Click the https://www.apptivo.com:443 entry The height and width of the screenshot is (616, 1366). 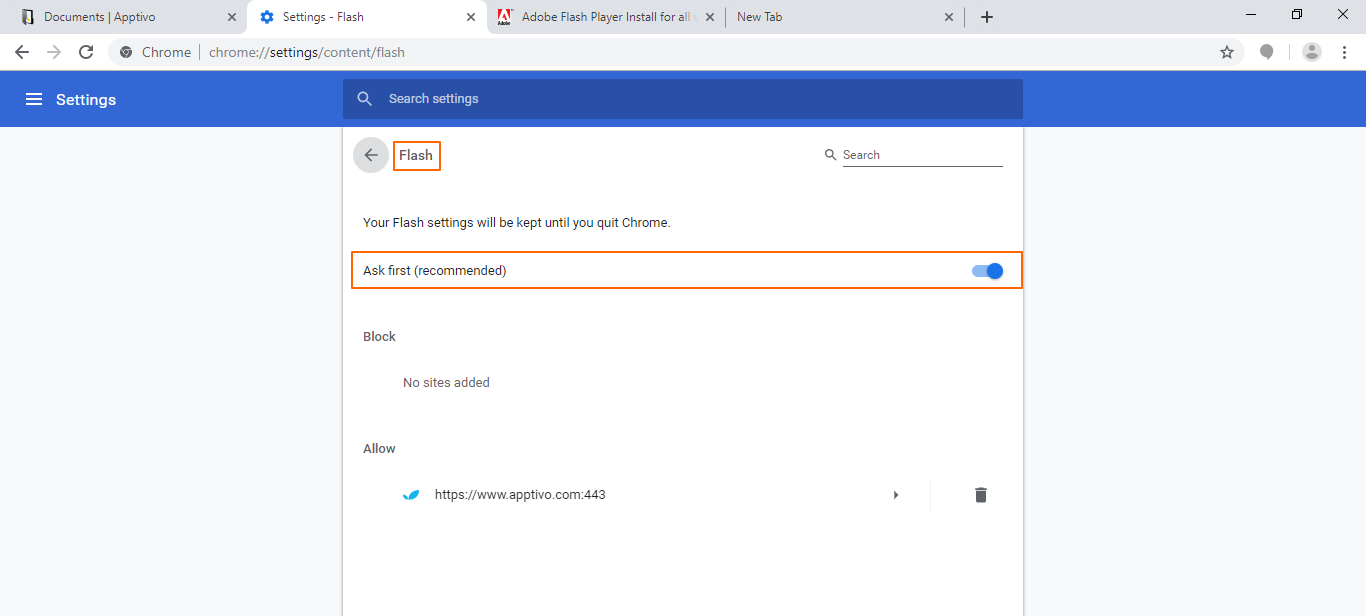(x=520, y=495)
